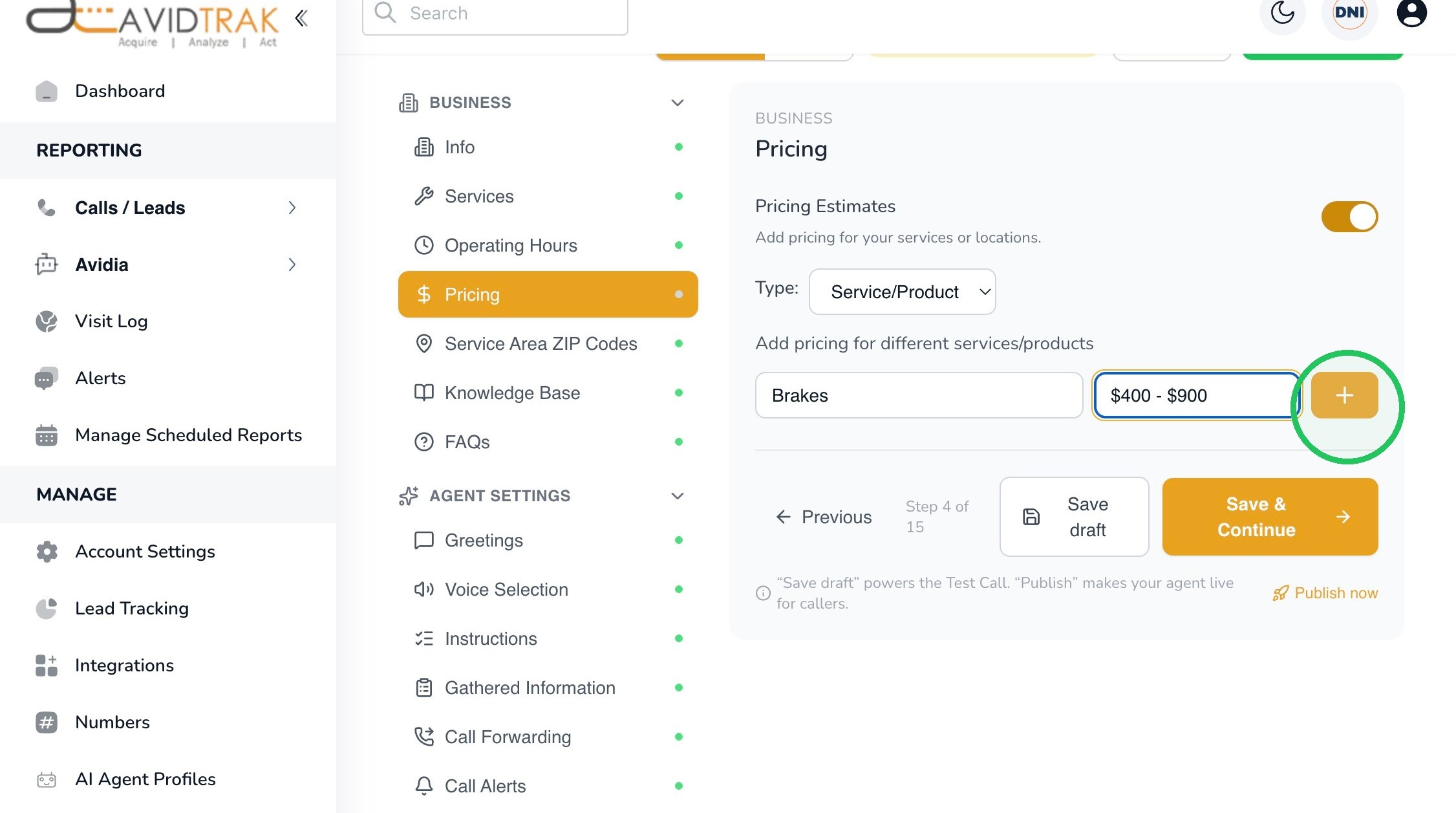Screen dimensions: 1456x813
Task: Open the Type Service/Product dropdown
Action: 902,292
